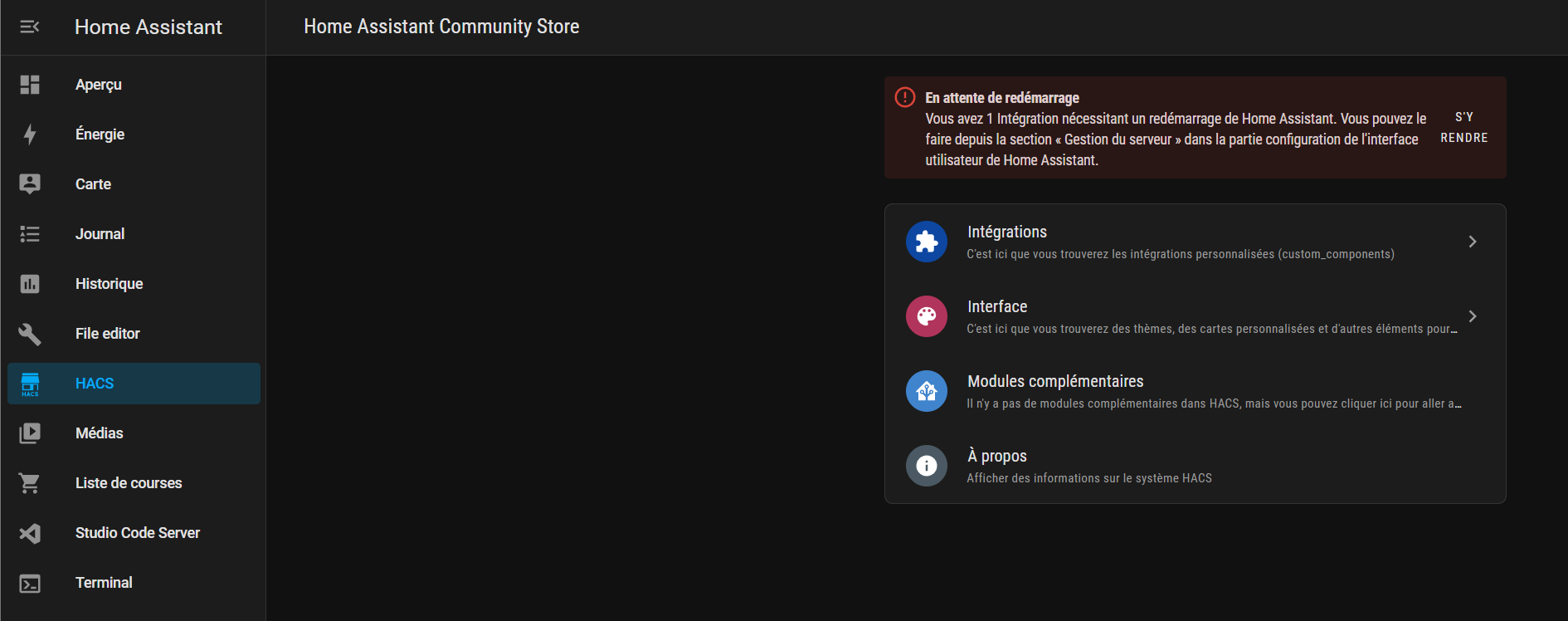
Task: Click the HACS store icon
Action: click(30, 384)
